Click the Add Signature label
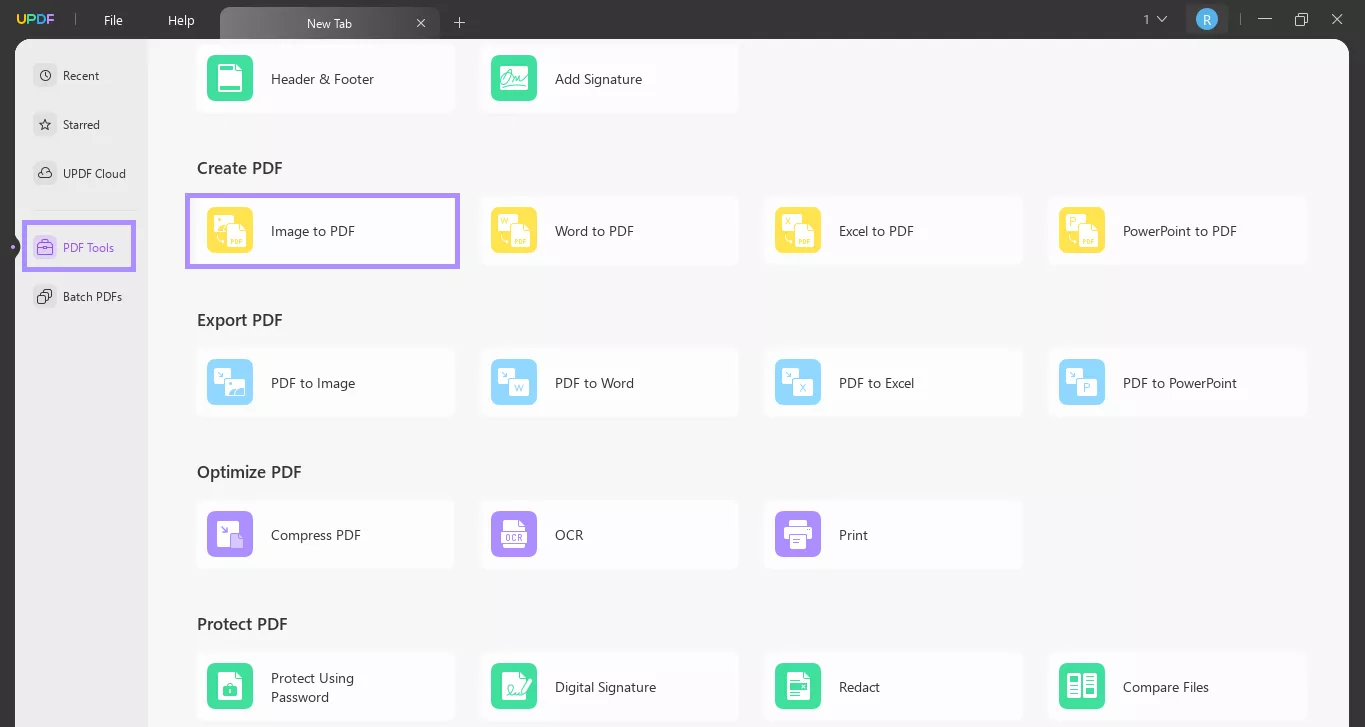The image size is (1365, 727). pos(598,79)
